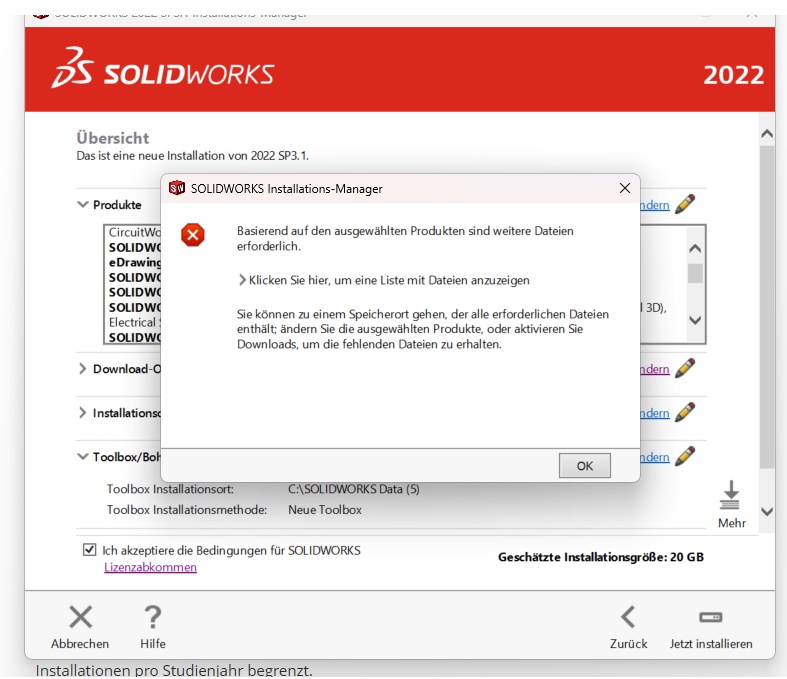
Task: Select the Electrical item in product list
Action: tap(135, 322)
